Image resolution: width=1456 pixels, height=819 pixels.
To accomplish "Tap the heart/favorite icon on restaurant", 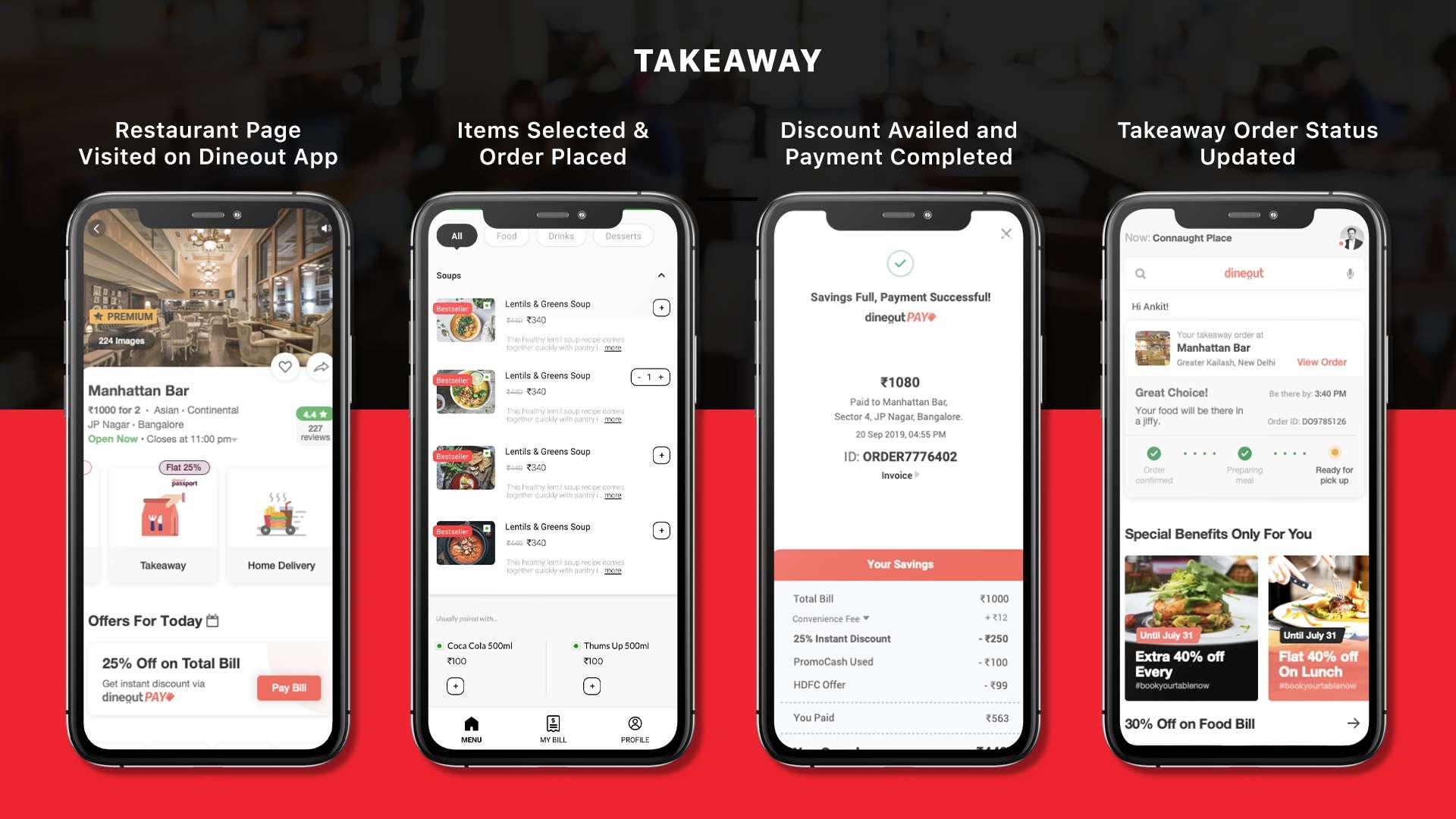I will point(286,366).
